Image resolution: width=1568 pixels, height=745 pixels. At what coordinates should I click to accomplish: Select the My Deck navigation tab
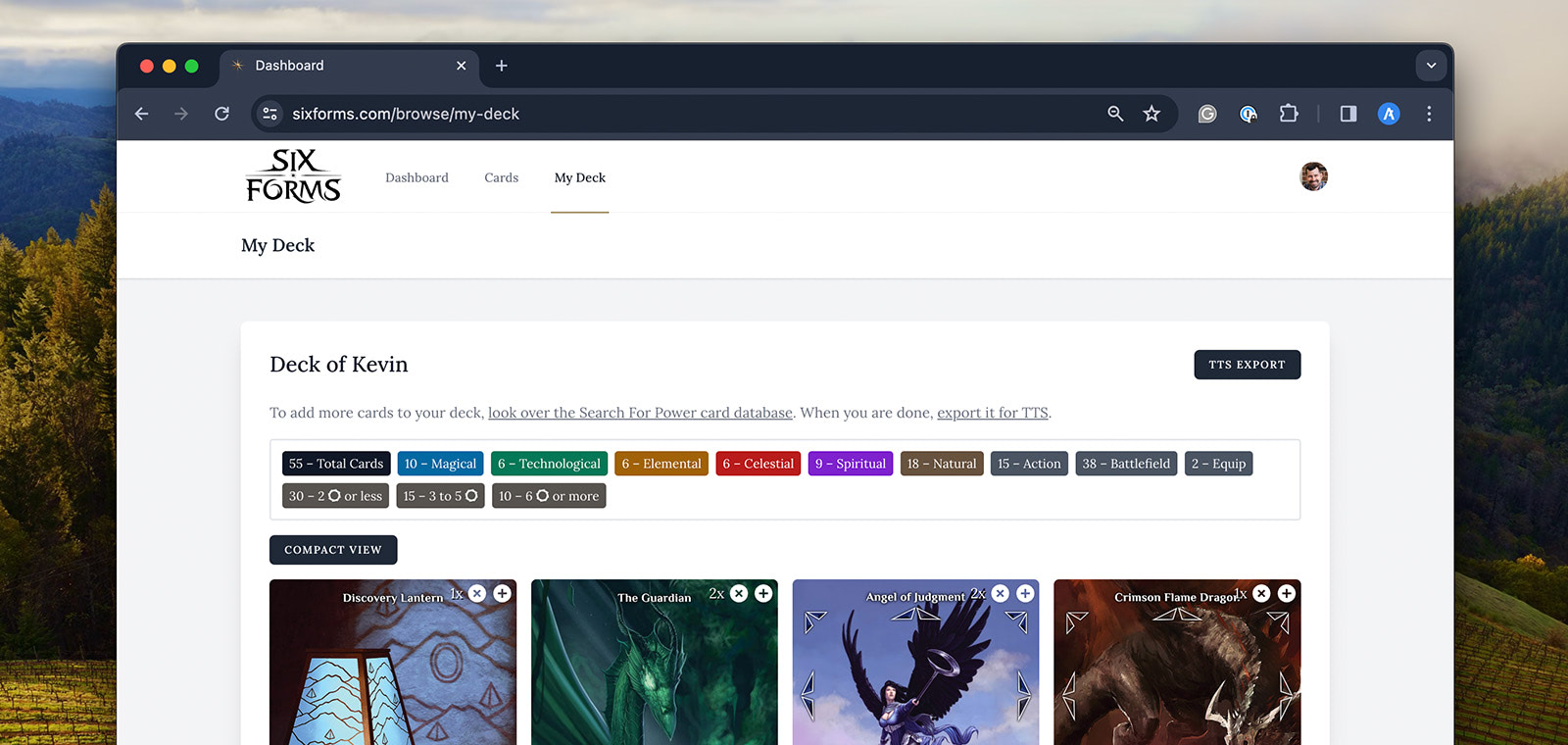point(580,177)
